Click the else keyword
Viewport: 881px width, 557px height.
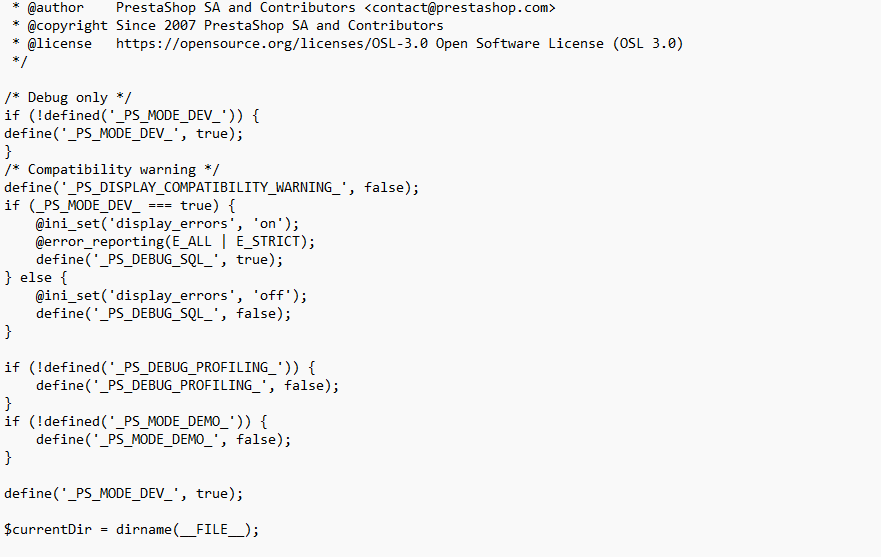click(36, 278)
